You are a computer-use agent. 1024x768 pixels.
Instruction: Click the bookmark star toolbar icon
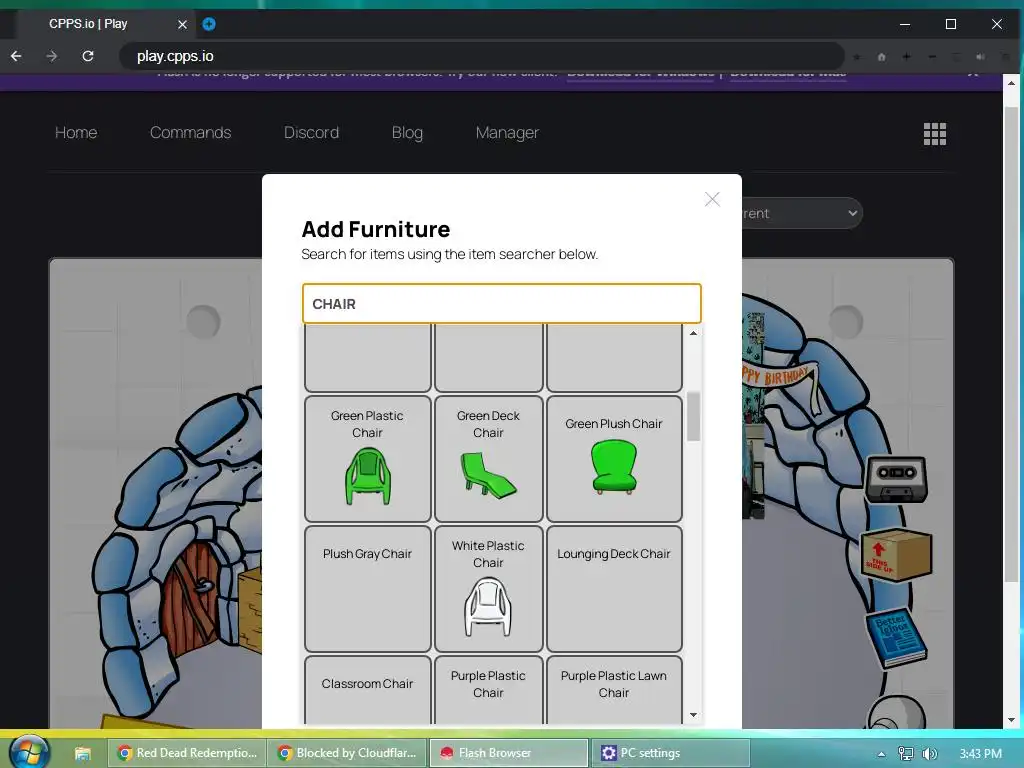pos(856,57)
